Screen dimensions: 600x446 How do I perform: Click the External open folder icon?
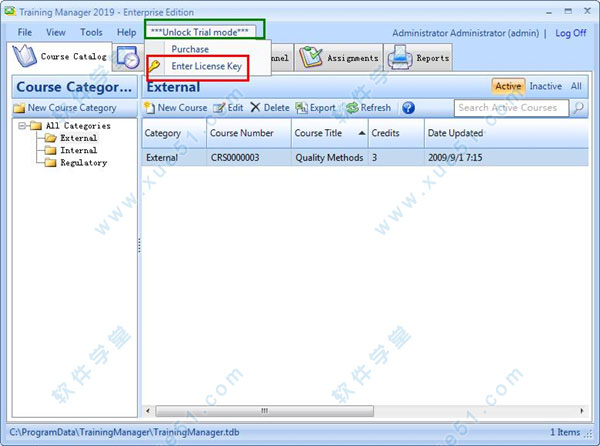coord(51,138)
